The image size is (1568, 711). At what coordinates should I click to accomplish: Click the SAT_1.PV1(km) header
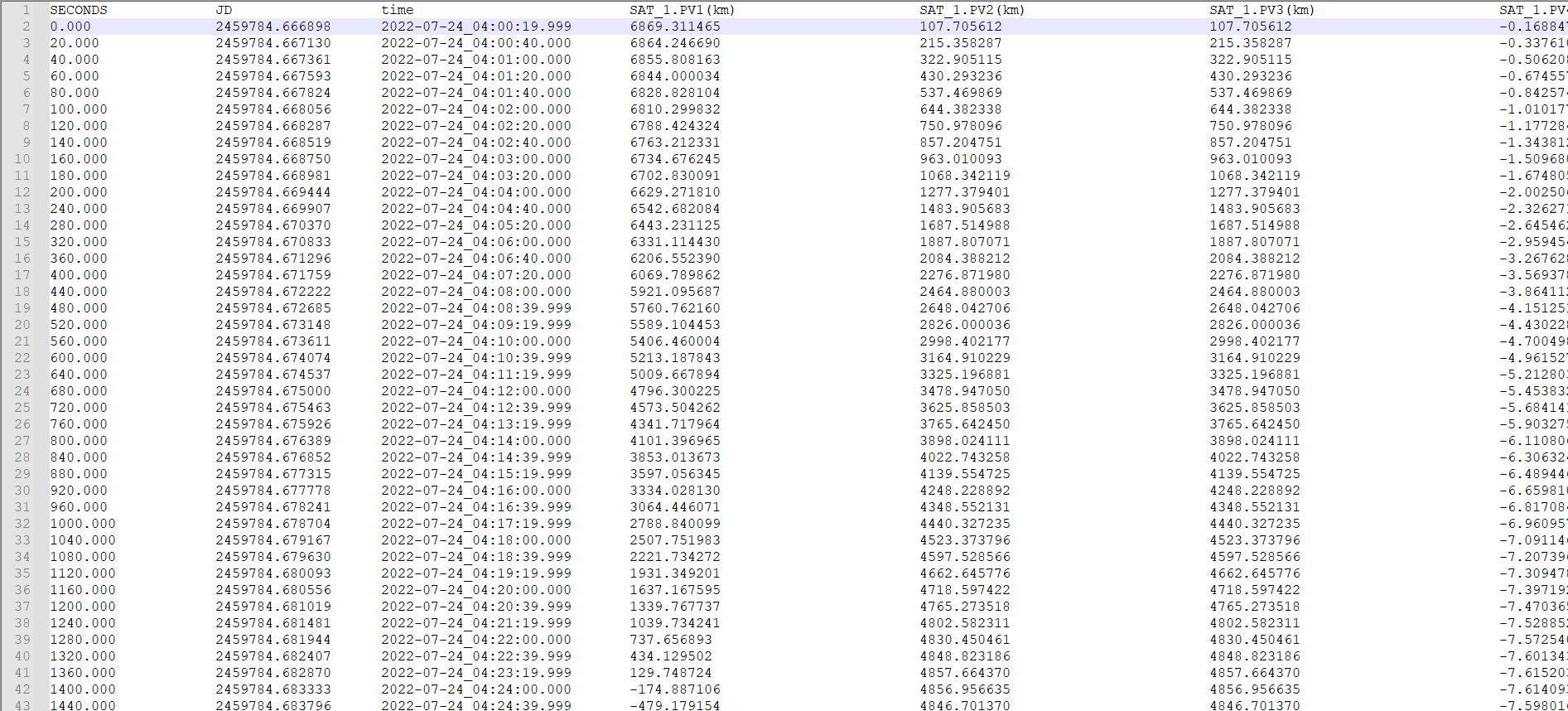683,10
